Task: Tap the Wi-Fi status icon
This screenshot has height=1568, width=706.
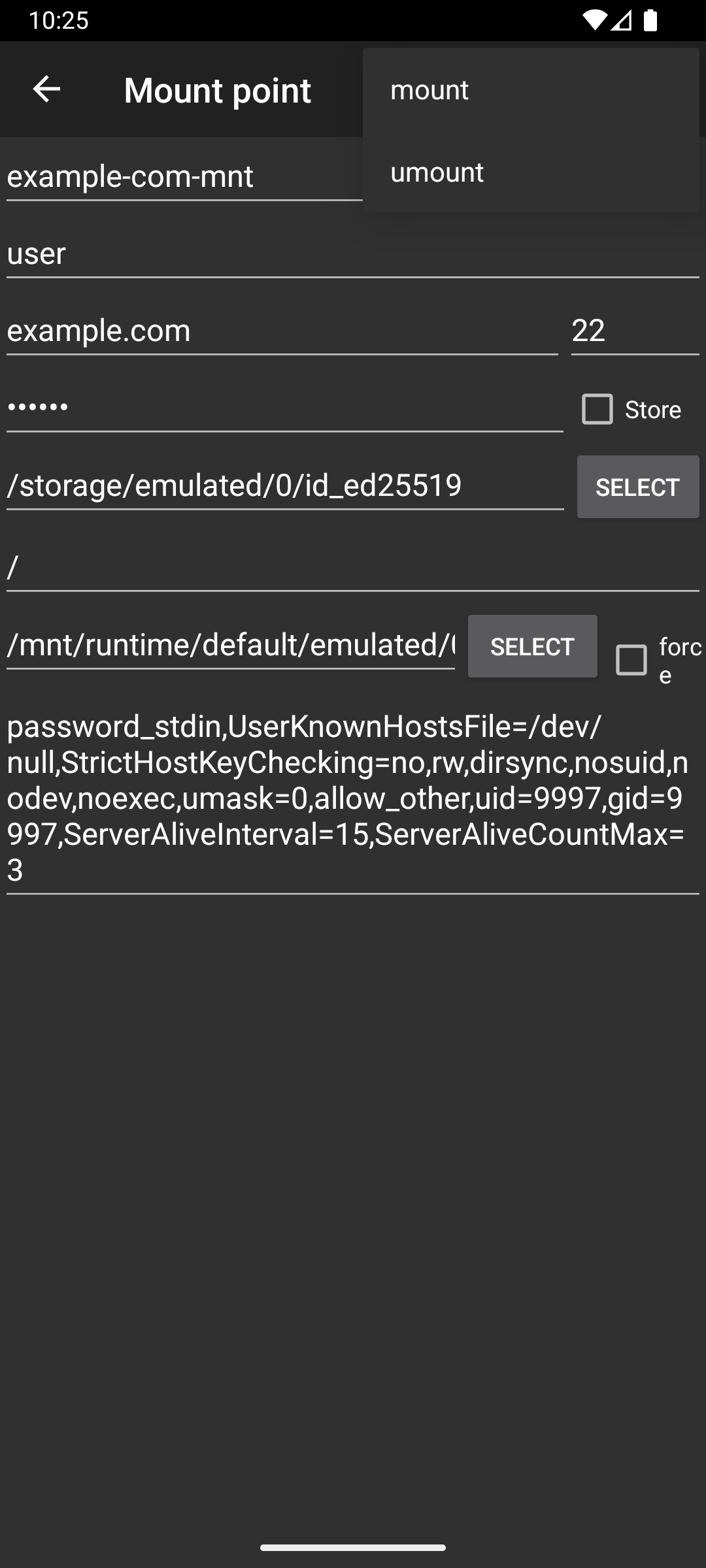Action: pyautogui.click(x=594, y=21)
